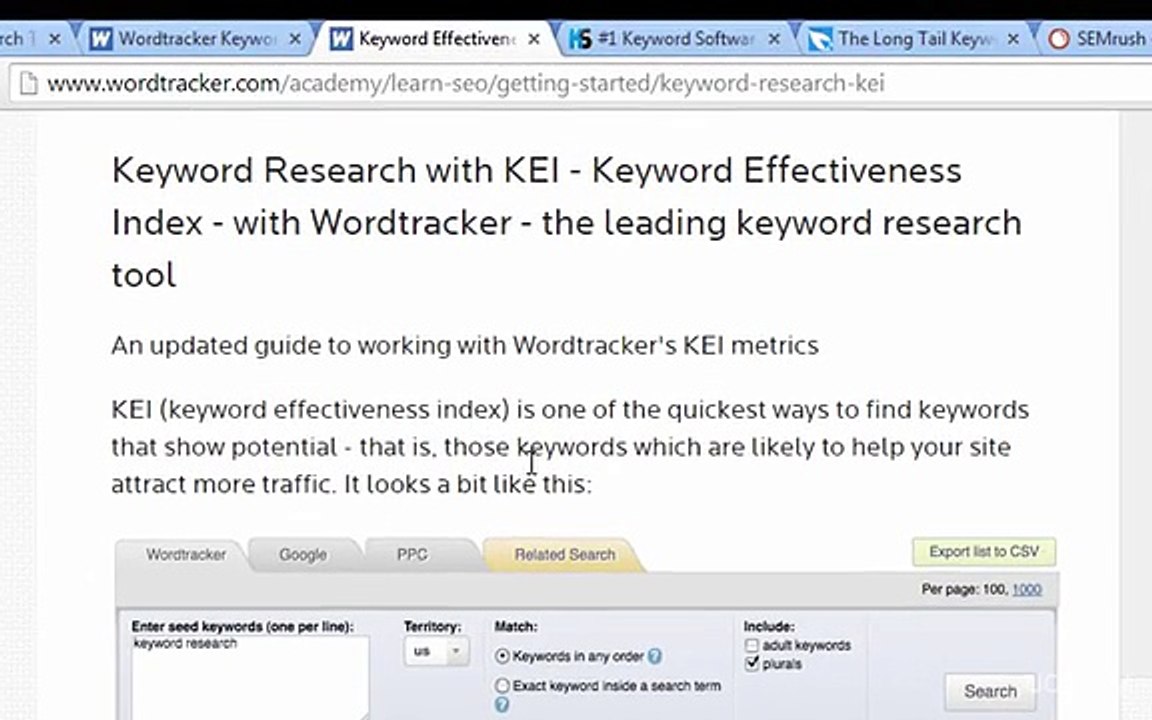The width and height of the screenshot is (1152, 720).
Task: Close the Keyword Effectiveness browser tab
Action: (534, 39)
